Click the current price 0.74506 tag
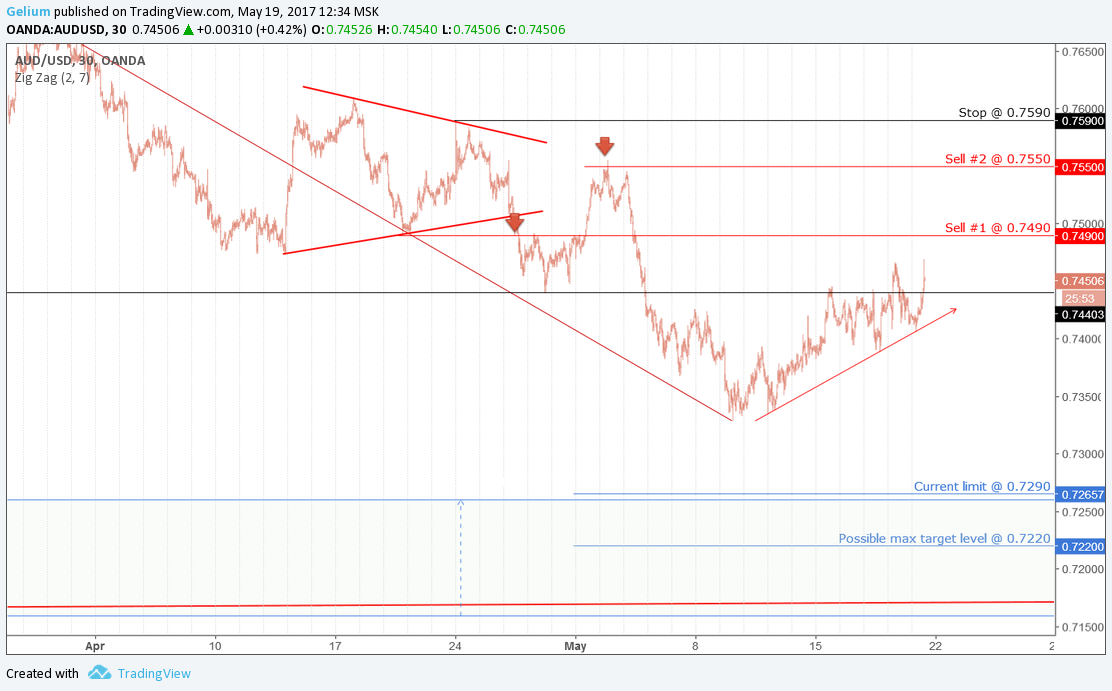Screen dimensions: 1112x691 [x=1081, y=281]
